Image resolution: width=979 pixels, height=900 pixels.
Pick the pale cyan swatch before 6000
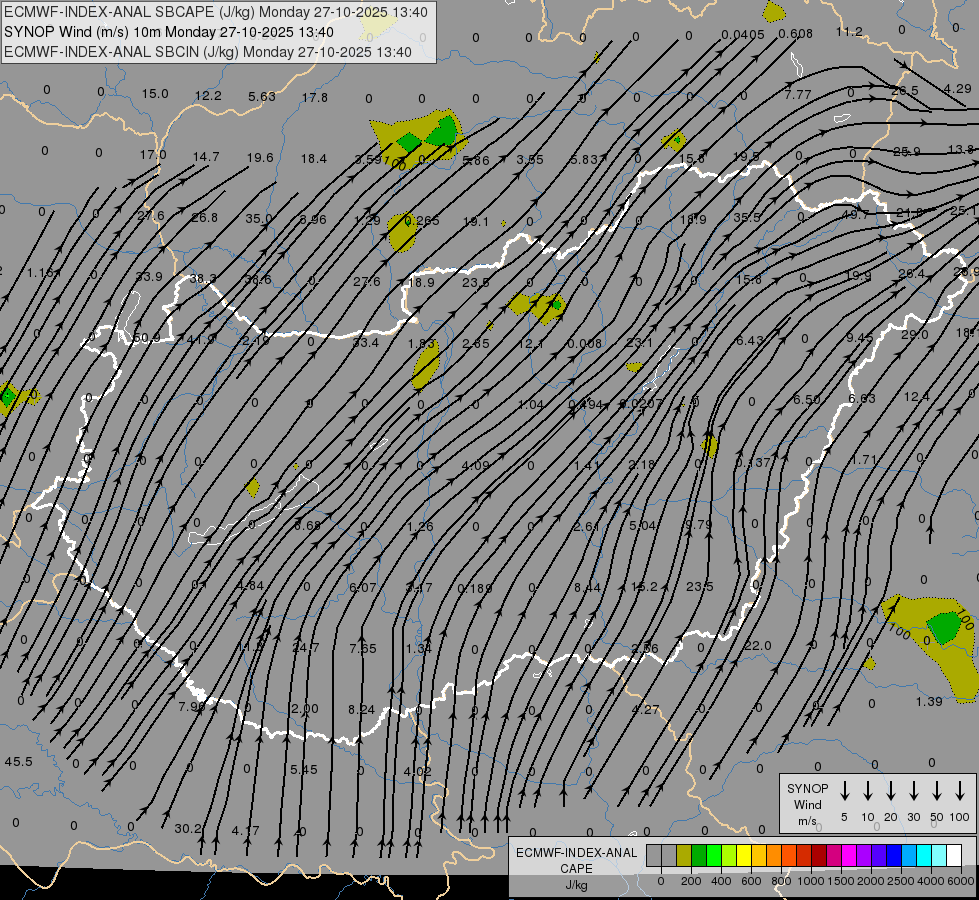pyautogui.click(x=938, y=855)
